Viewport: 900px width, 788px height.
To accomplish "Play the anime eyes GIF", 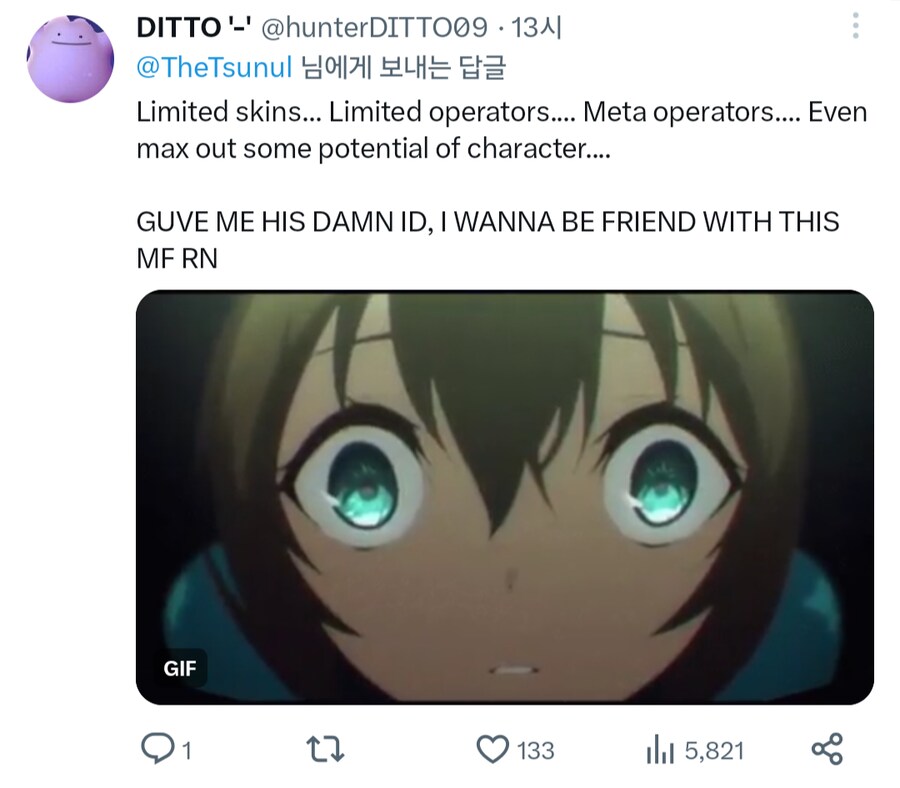I will point(505,497).
